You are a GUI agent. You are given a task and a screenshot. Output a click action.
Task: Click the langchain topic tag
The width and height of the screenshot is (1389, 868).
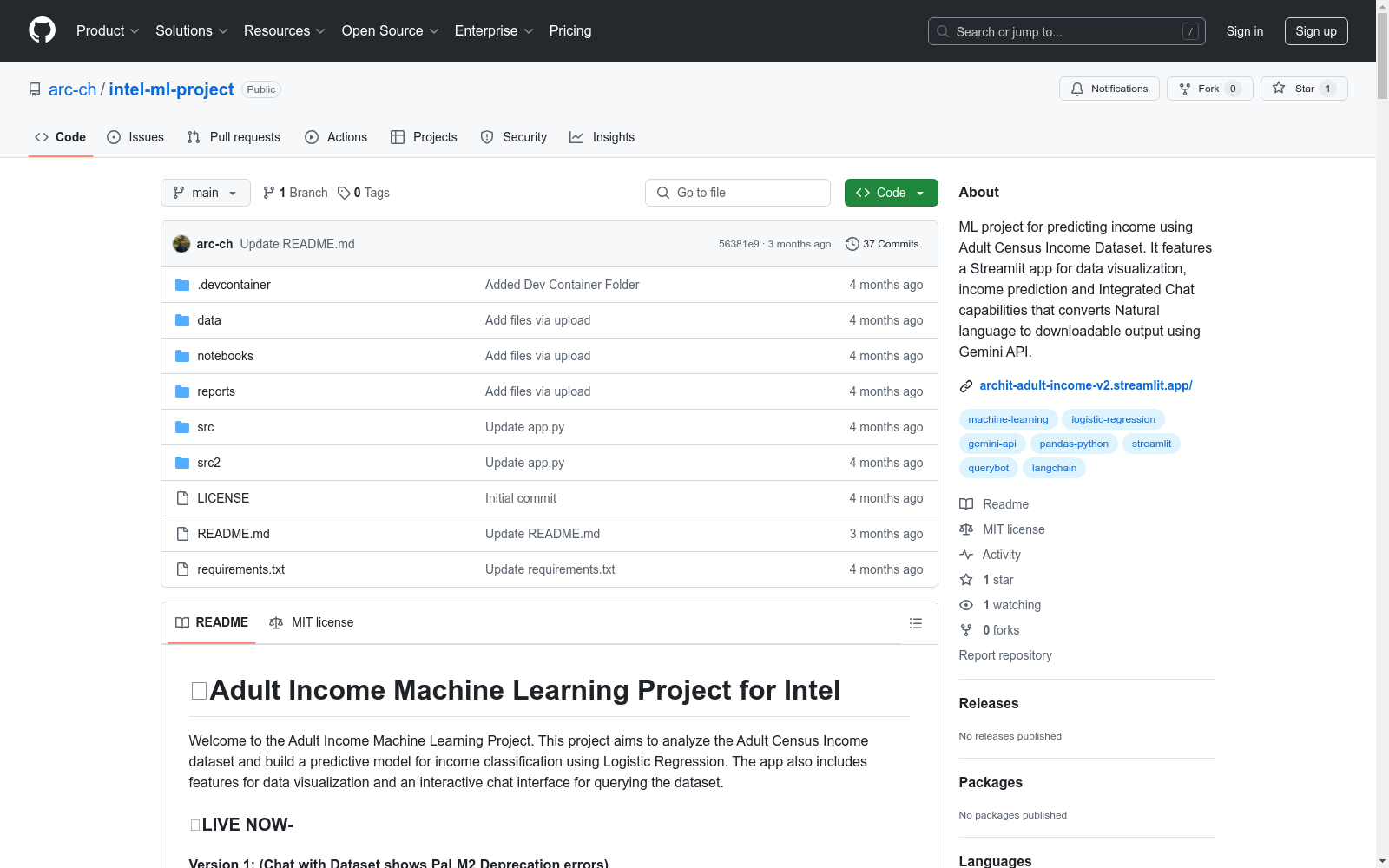tap(1054, 468)
